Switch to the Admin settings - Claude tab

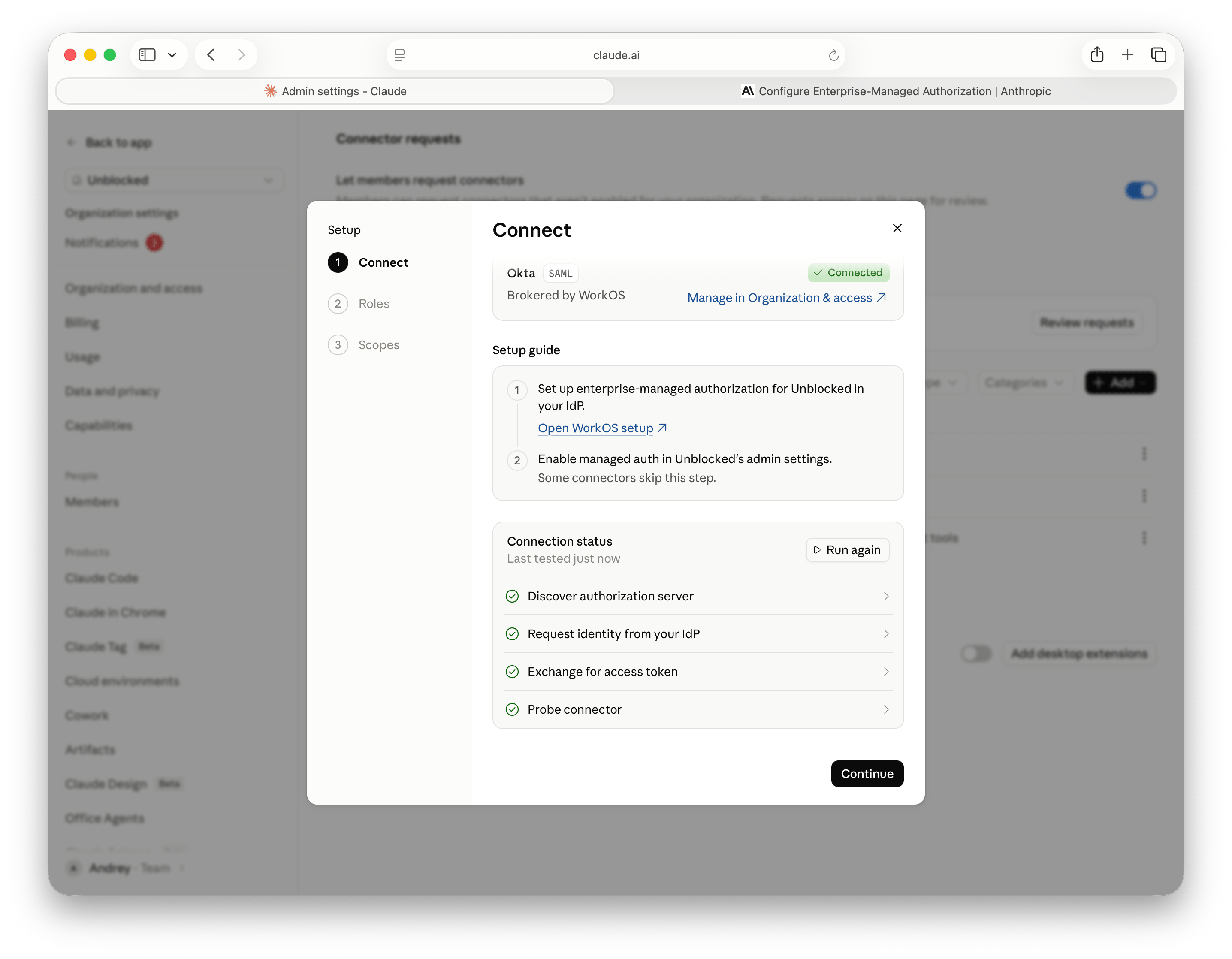click(x=335, y=91)
